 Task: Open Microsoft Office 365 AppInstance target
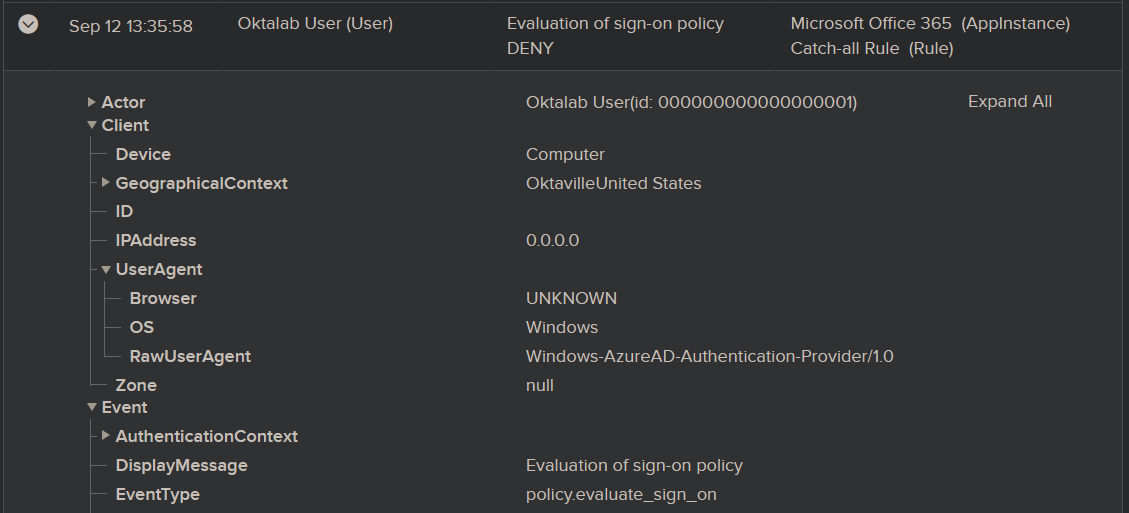929,24
